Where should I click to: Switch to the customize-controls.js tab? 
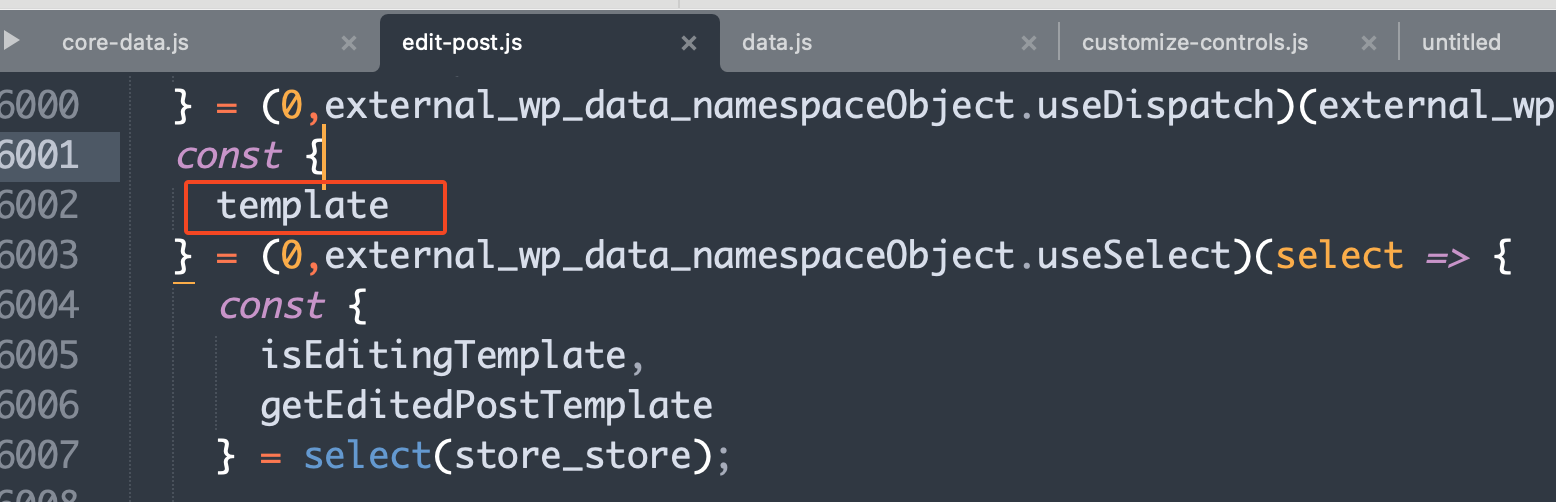click(1195, 43)
